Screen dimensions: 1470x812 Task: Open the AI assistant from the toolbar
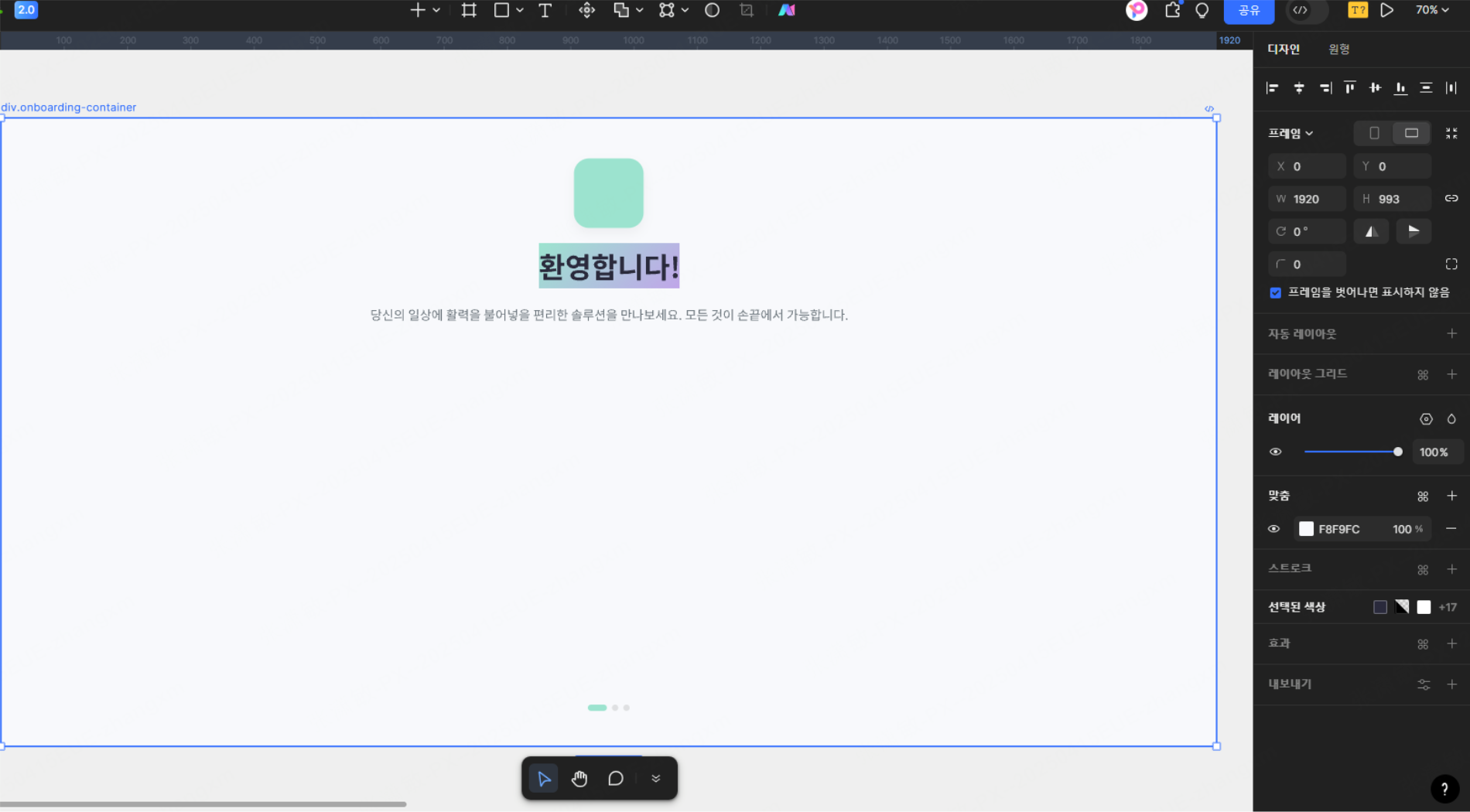pyautogui.click(x=786, y=10)
